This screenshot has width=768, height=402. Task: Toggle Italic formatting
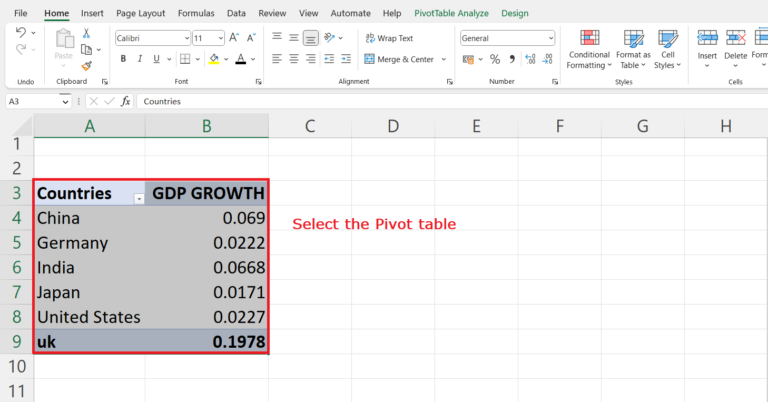click(x=138, y=59)
